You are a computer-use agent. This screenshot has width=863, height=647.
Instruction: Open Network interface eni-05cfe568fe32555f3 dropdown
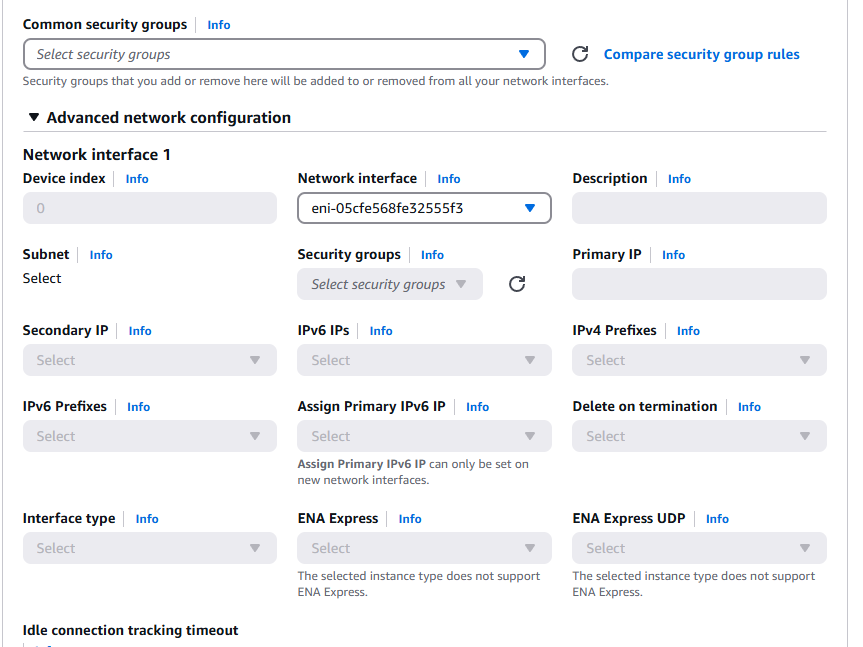[x=424, y=208]
